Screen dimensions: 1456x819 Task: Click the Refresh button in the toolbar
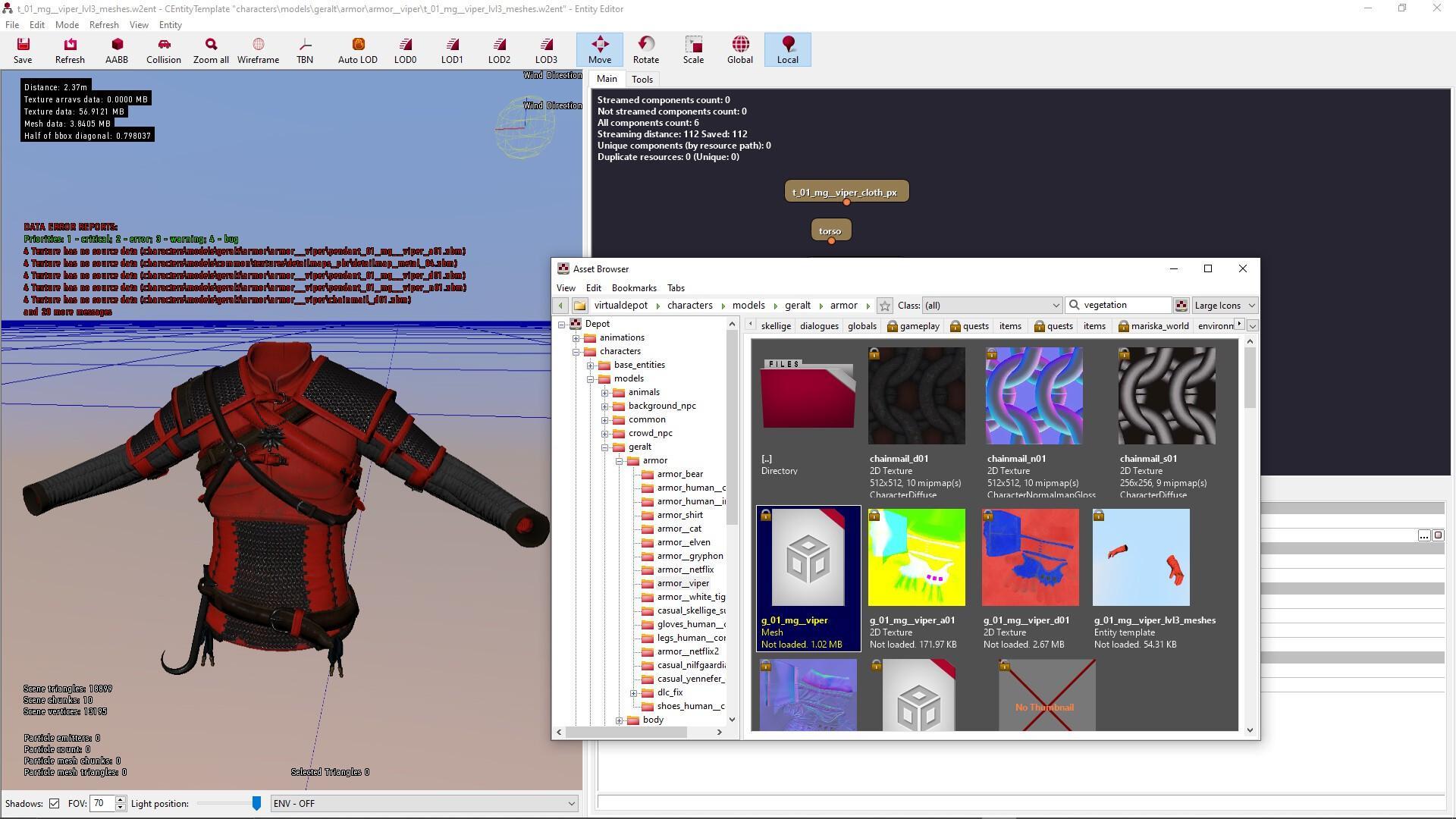pyautogui.click(x=70, y=49)
